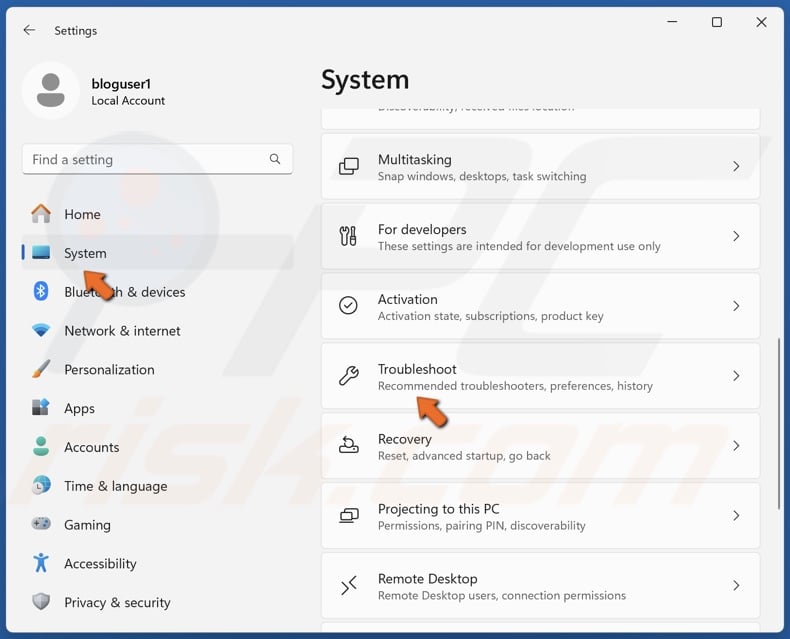790x639 pixels.
Task: Click the back arrow in Settings
Action: click(29, 30)
